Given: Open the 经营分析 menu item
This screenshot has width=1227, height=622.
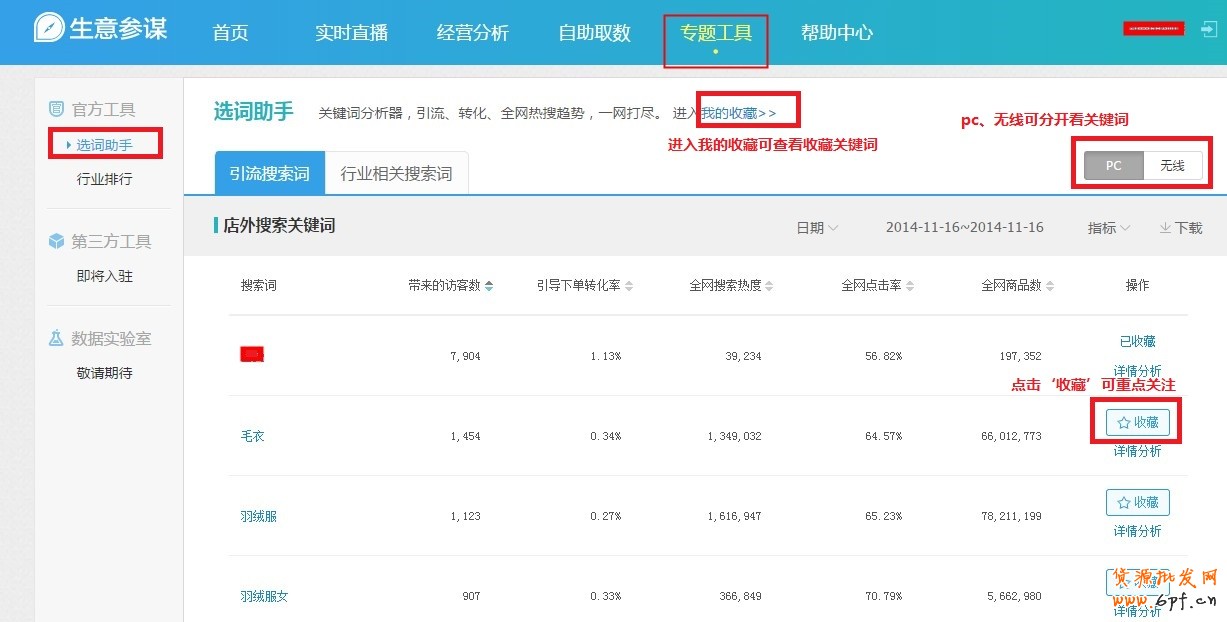Looking at the screenshot, I should pos(472,33).
